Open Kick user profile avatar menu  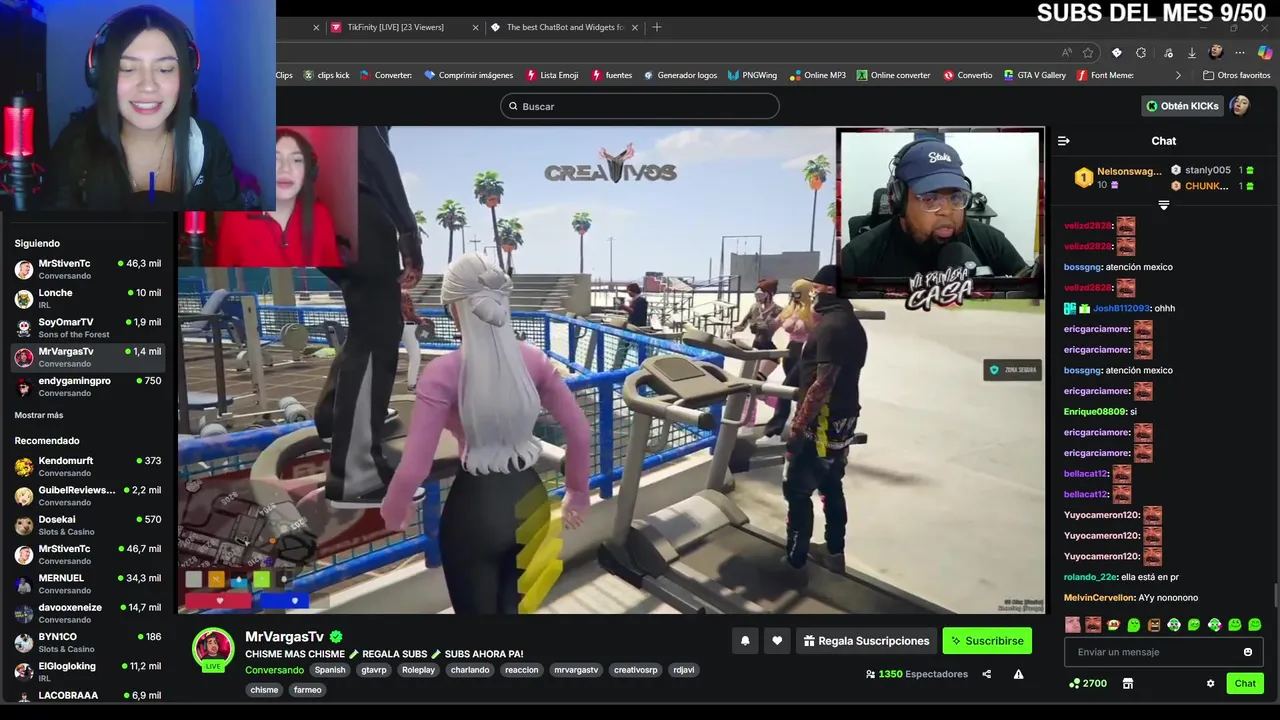pos(1240,106)
